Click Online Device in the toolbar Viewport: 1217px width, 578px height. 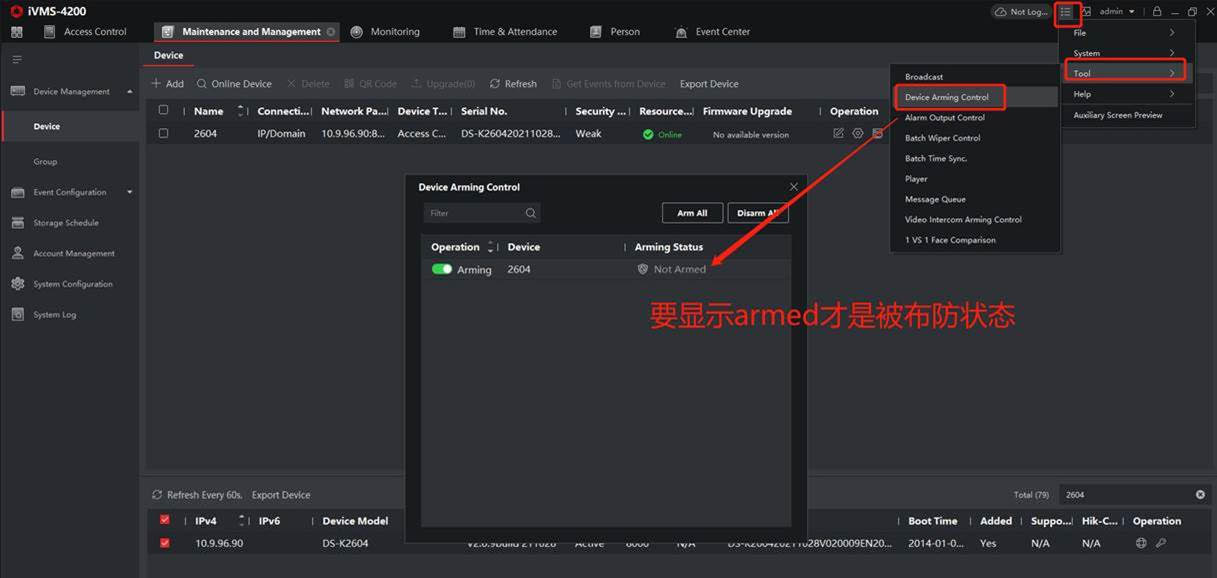(x=234, y=84)
